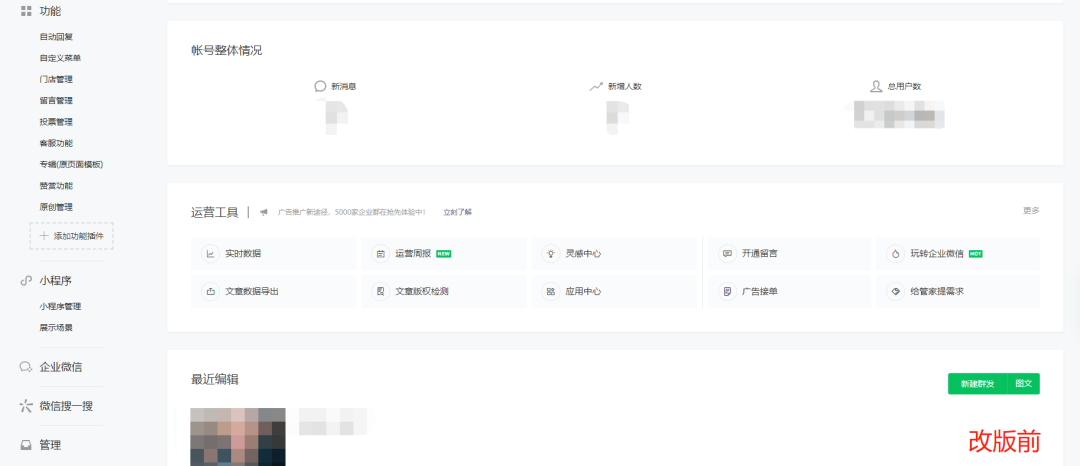Click the 广告接单 order icon
The width and height of the screenshot is (1080, 466).
click(x=727, y=291)
